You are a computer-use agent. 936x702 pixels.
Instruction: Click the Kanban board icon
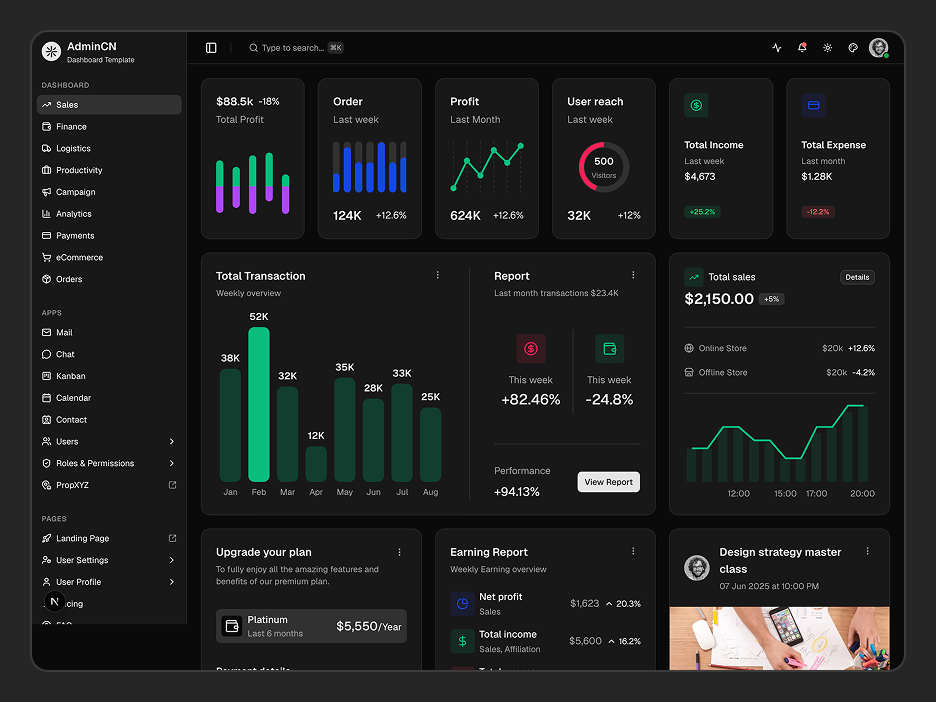[x=47, y=376]
